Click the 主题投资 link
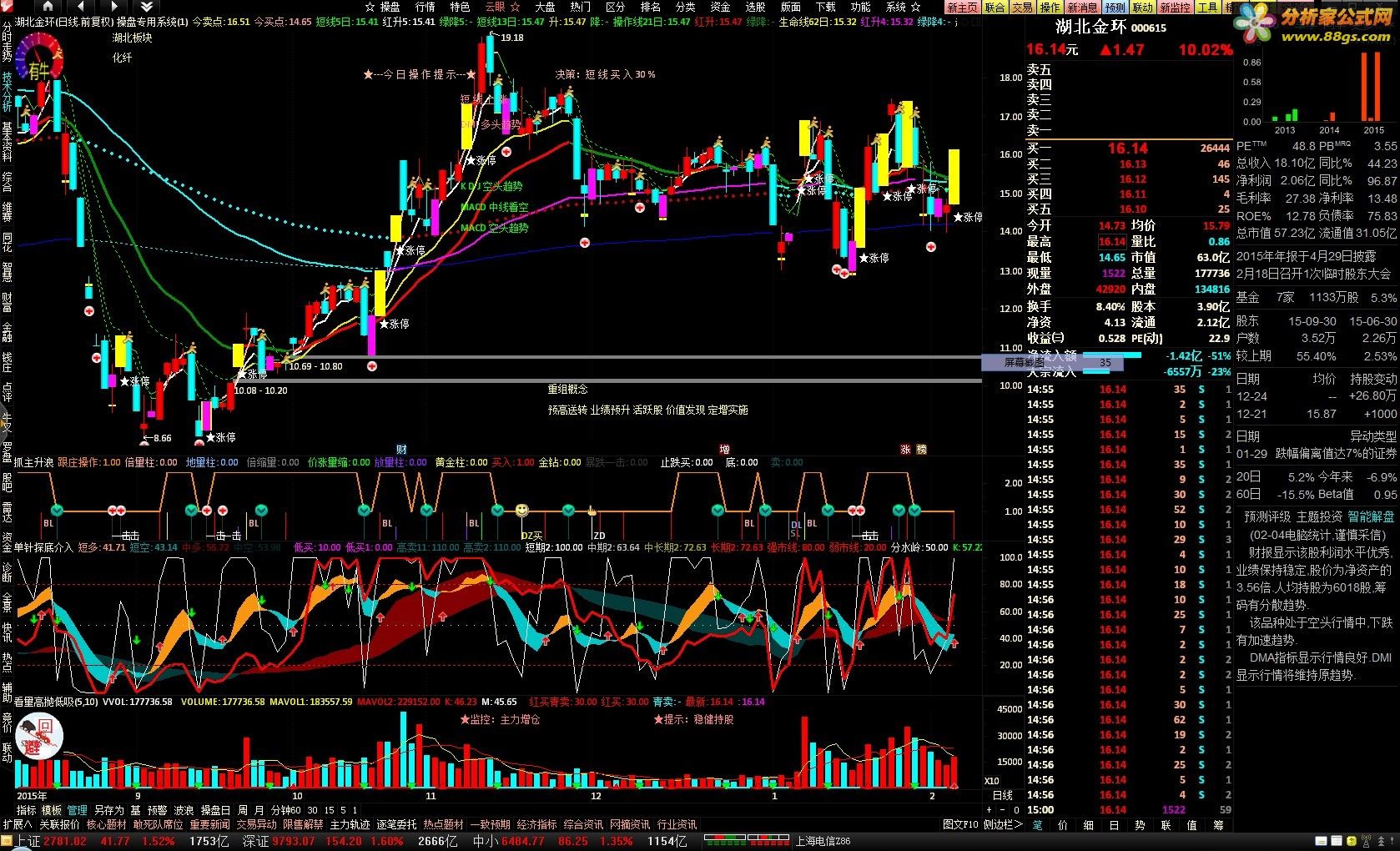The width and height of the screenshot is (1400, 851). [1319, 517]
